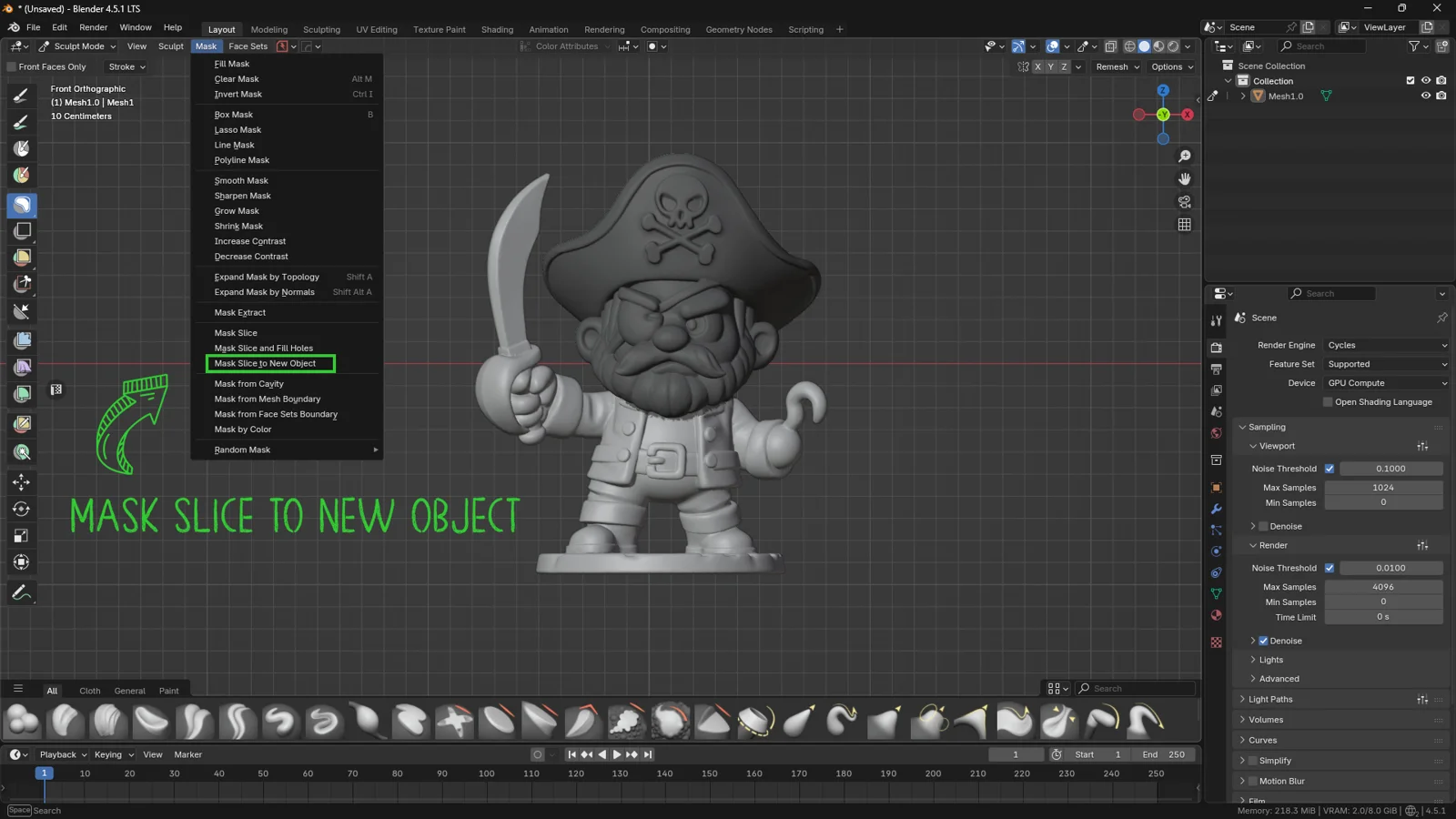Click the jump to end playback button

(648, 754)
